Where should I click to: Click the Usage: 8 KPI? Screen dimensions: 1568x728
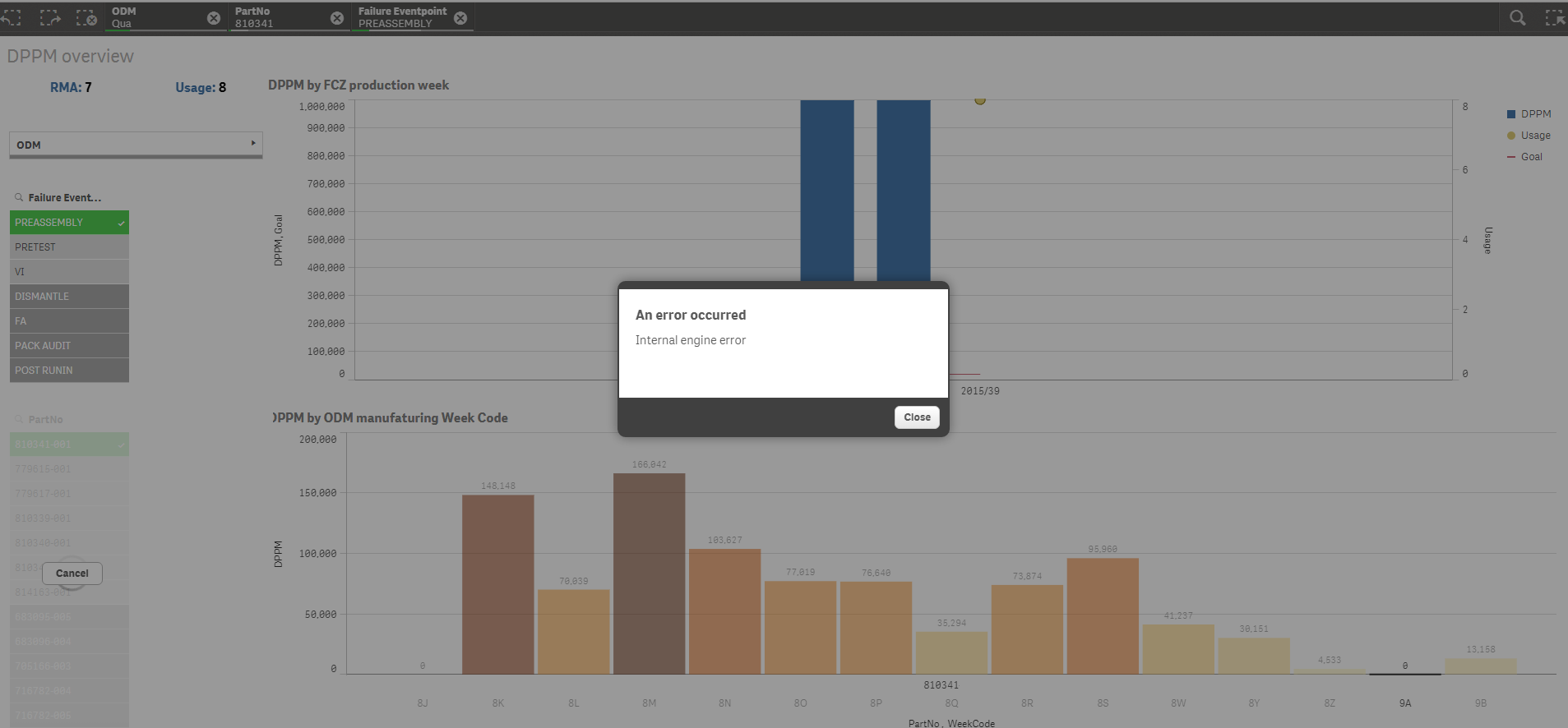pyautogui.click(x=201, y=87)
